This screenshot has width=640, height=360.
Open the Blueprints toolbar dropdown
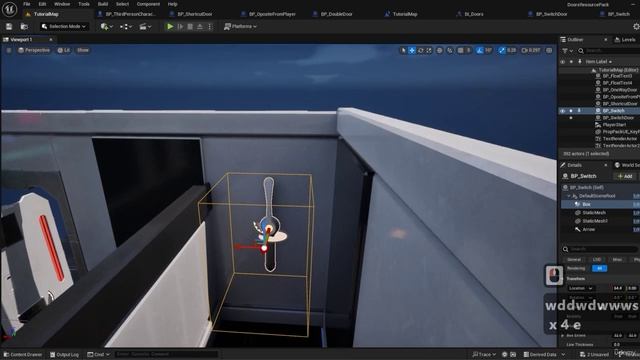point(125,27)
